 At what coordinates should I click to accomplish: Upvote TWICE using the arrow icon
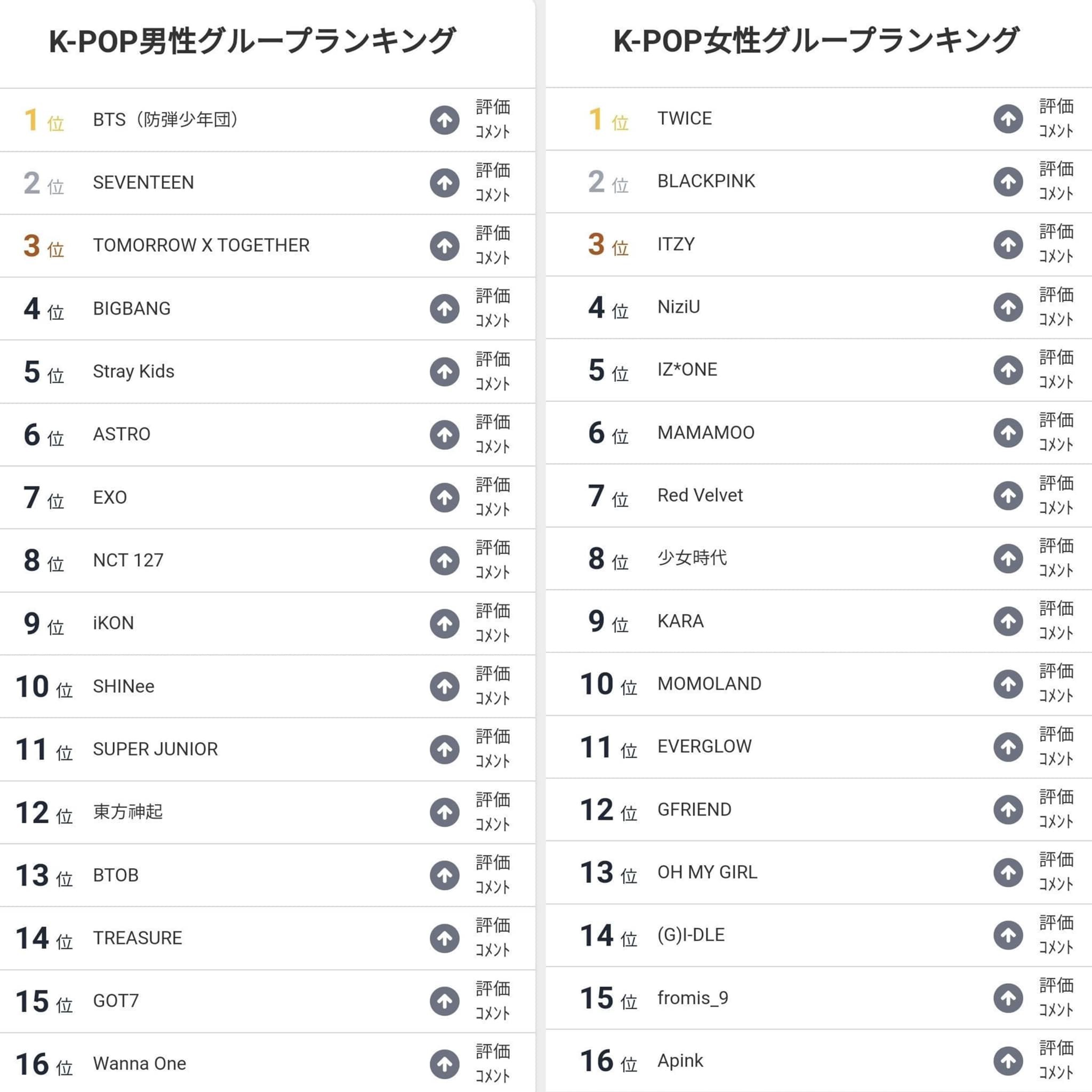[x=1008, y=119]
